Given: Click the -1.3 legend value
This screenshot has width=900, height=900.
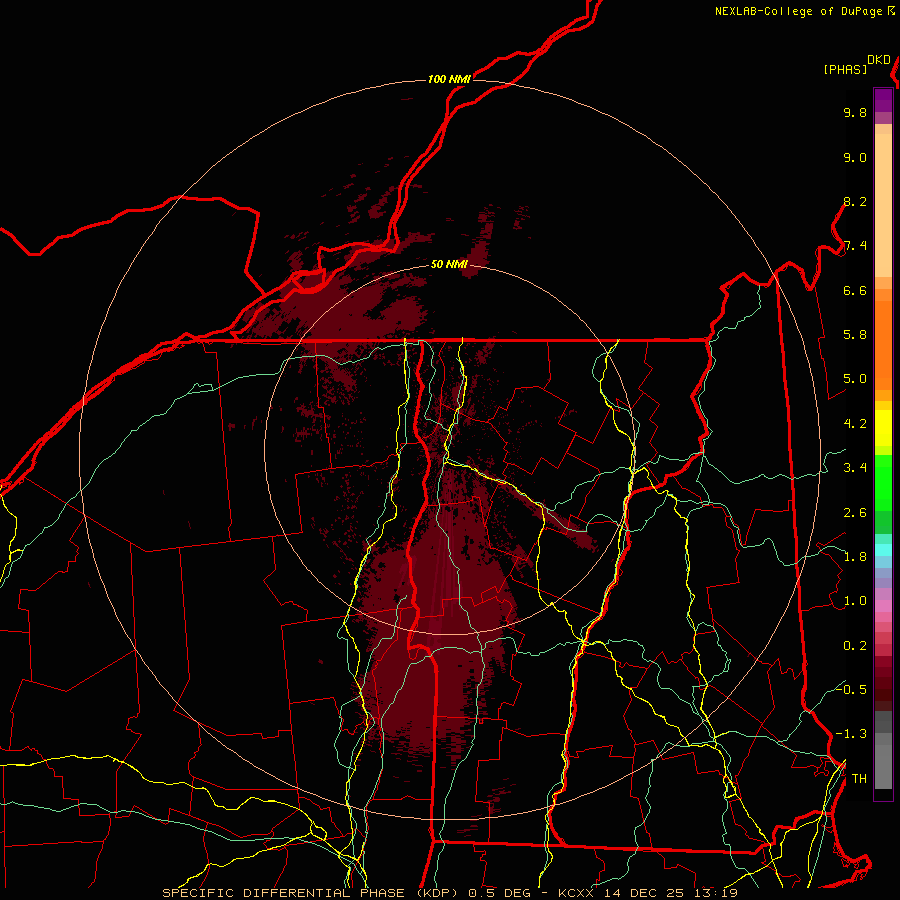Looking at the screenshot, I should 851,734.
